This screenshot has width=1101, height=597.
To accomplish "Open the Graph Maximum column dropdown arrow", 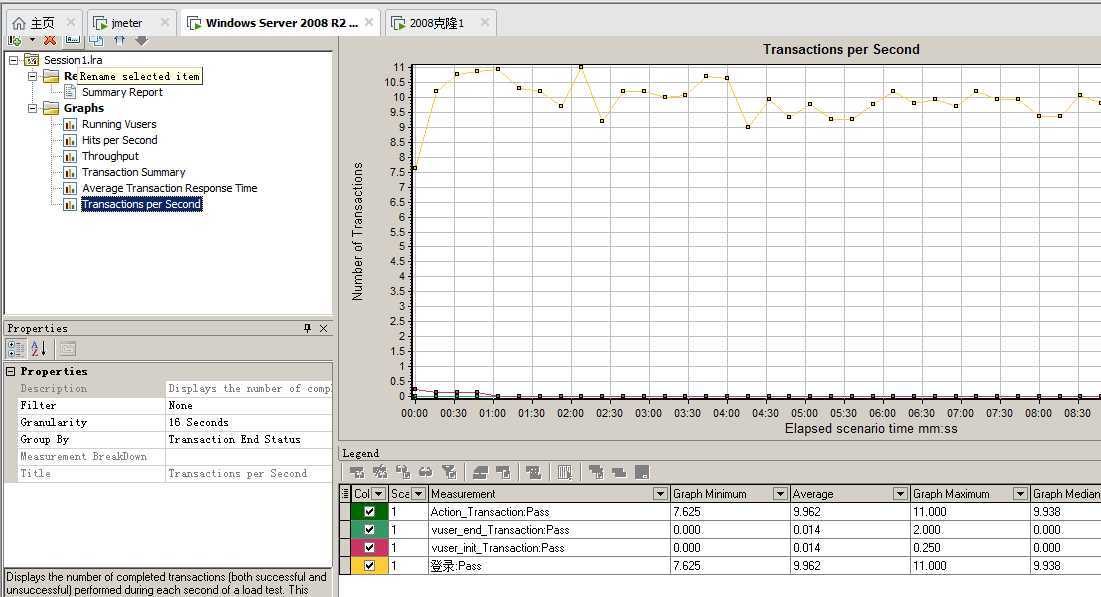I will click(x=1020, y=494).
